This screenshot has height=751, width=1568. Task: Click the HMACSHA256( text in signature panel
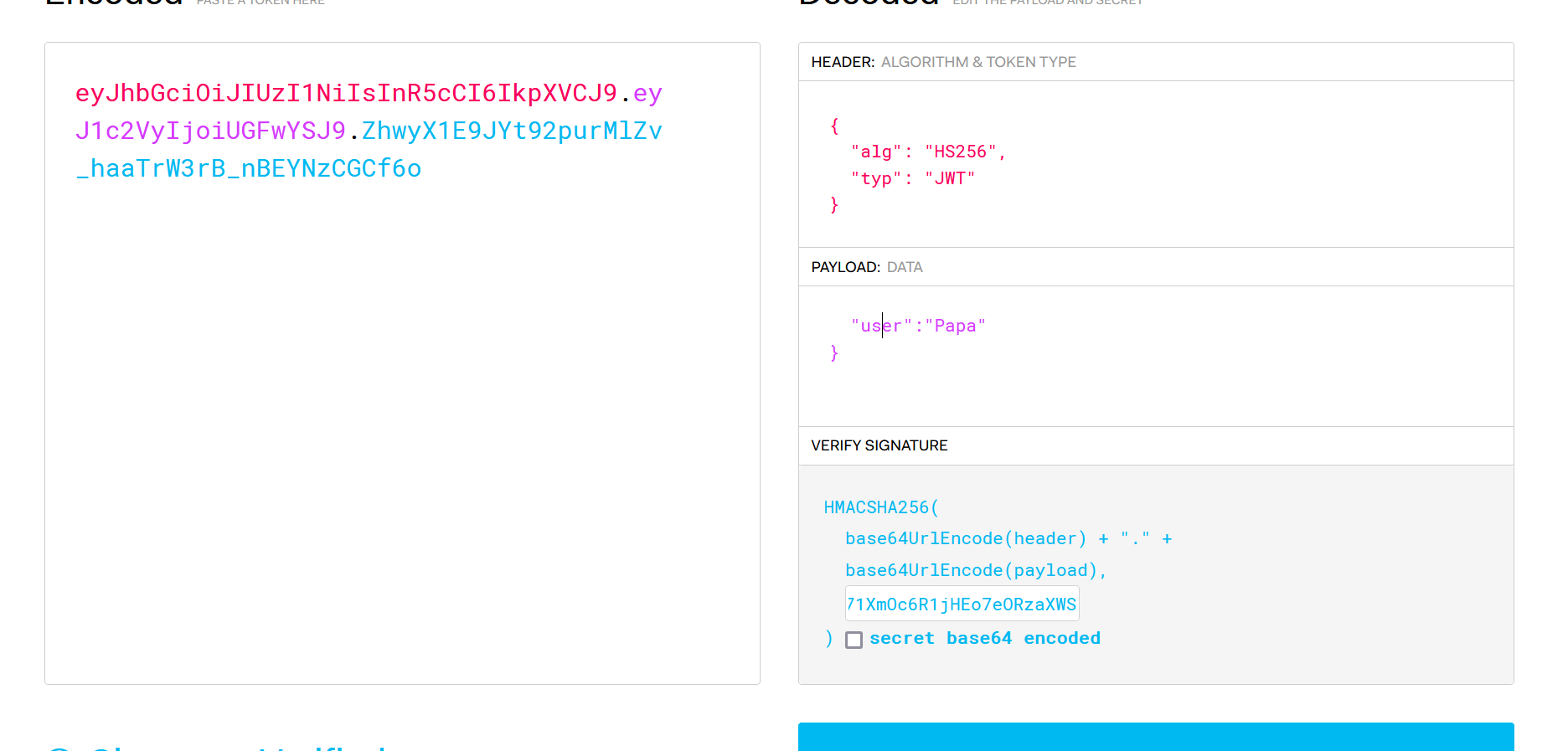click(881, 507)
